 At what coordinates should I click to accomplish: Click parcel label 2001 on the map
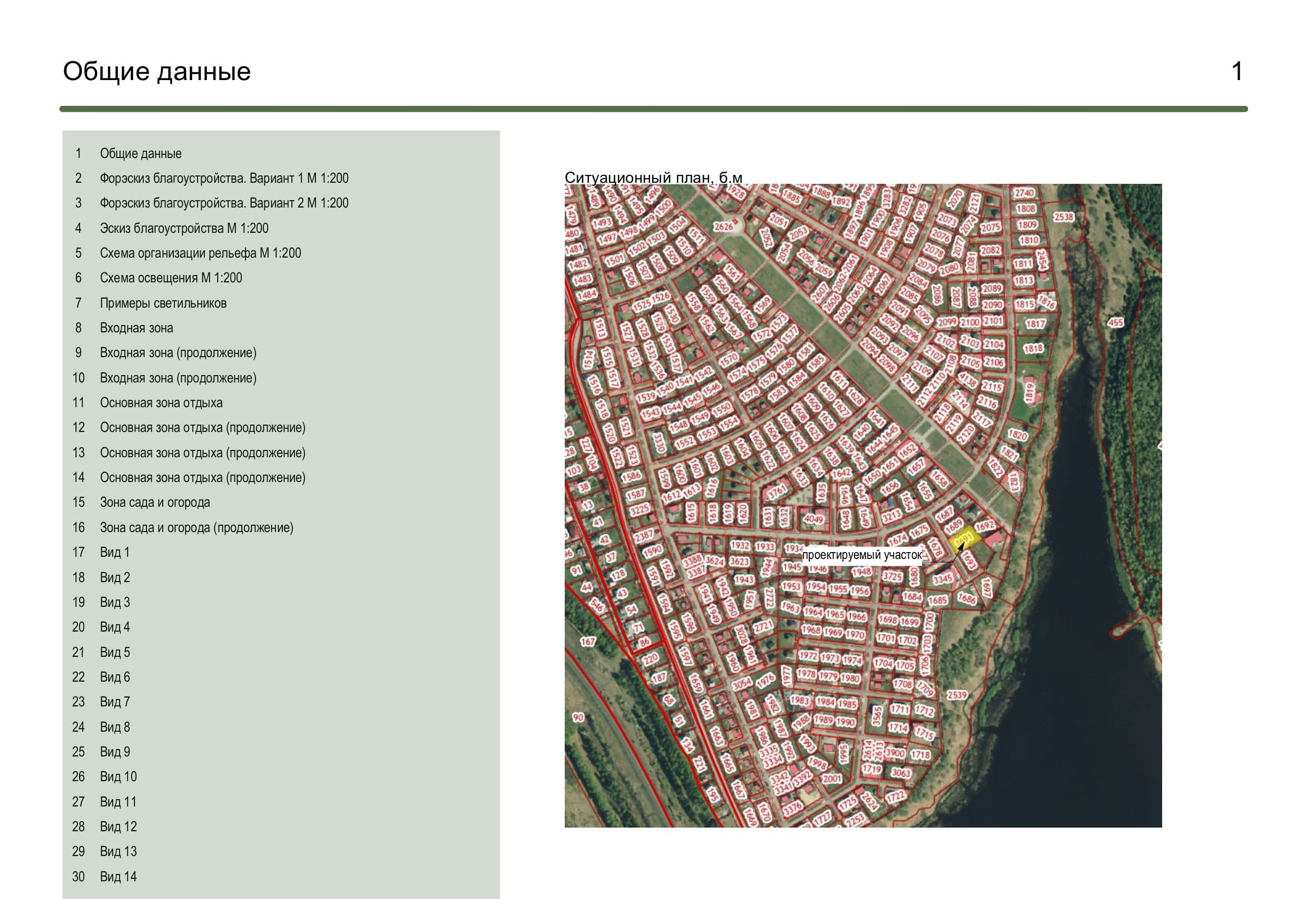[832, 779]
